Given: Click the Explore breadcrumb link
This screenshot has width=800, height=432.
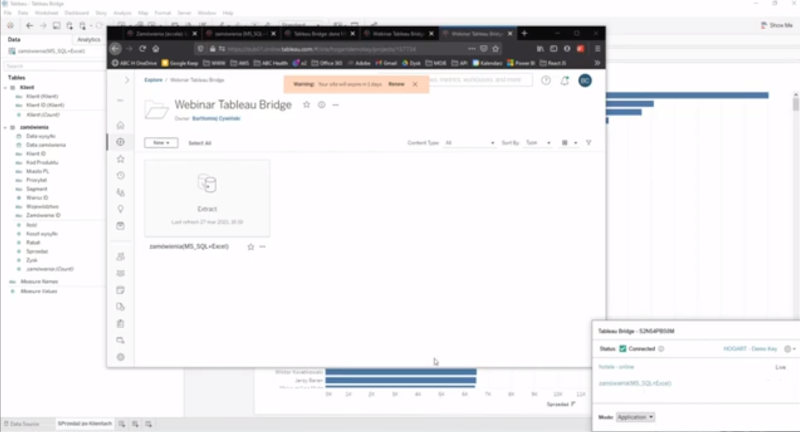Looking at the screenshot, I should coord(153,80).
